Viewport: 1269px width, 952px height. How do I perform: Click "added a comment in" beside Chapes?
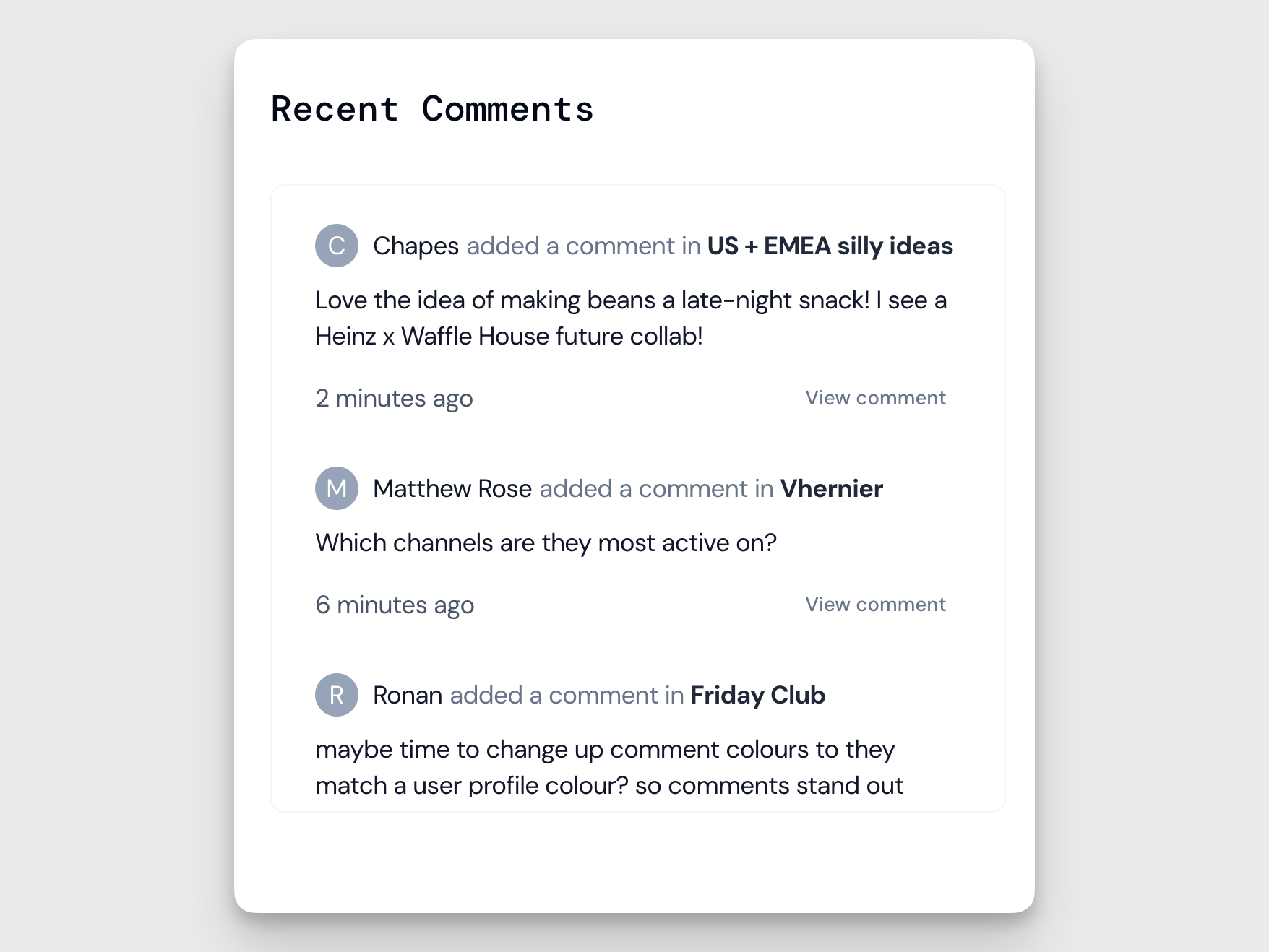click(x=583, y=246)
